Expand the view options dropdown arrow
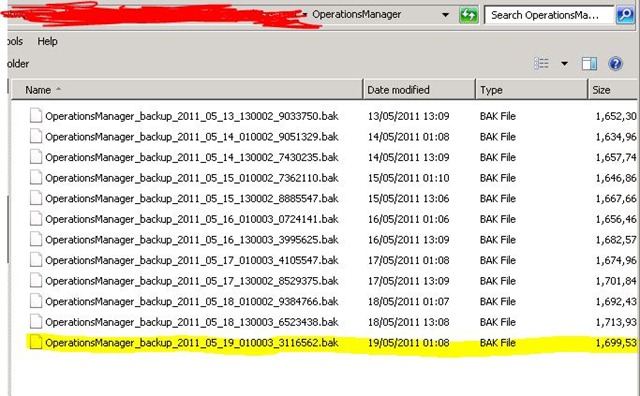The width and height of the screenshot is (640, 396). coord(564,64)
